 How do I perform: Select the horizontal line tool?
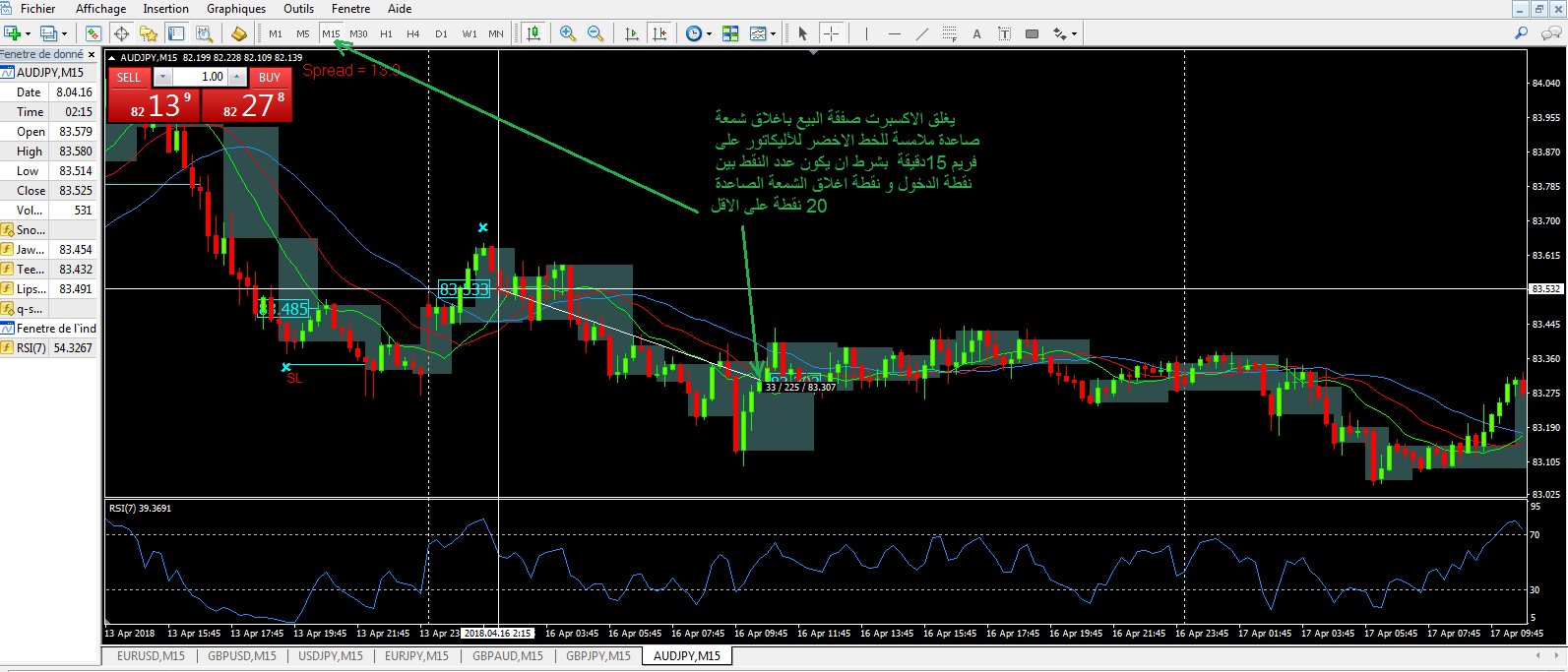(894, 33)
